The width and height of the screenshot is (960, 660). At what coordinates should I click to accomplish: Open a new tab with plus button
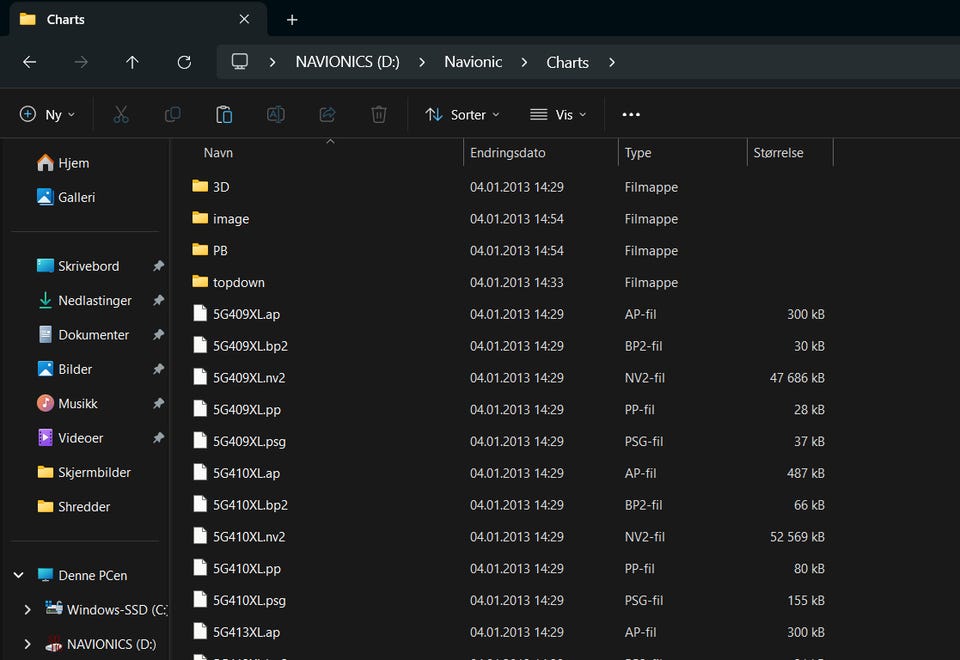point(292,20)
